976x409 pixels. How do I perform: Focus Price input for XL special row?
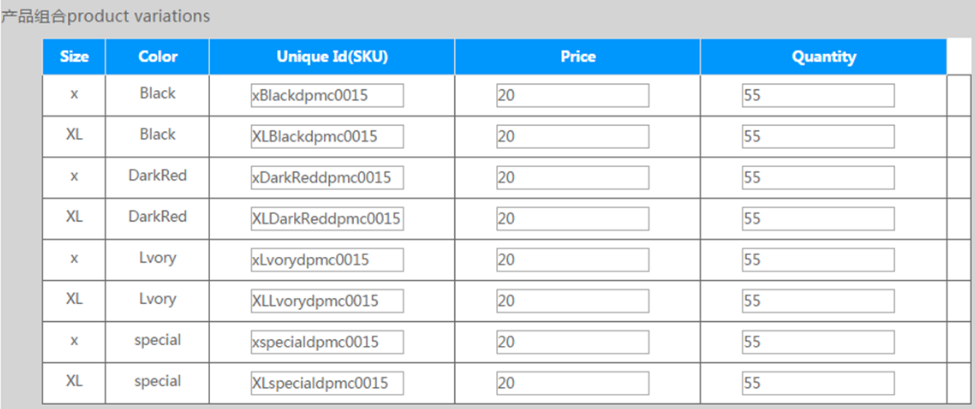coord(572,383)
